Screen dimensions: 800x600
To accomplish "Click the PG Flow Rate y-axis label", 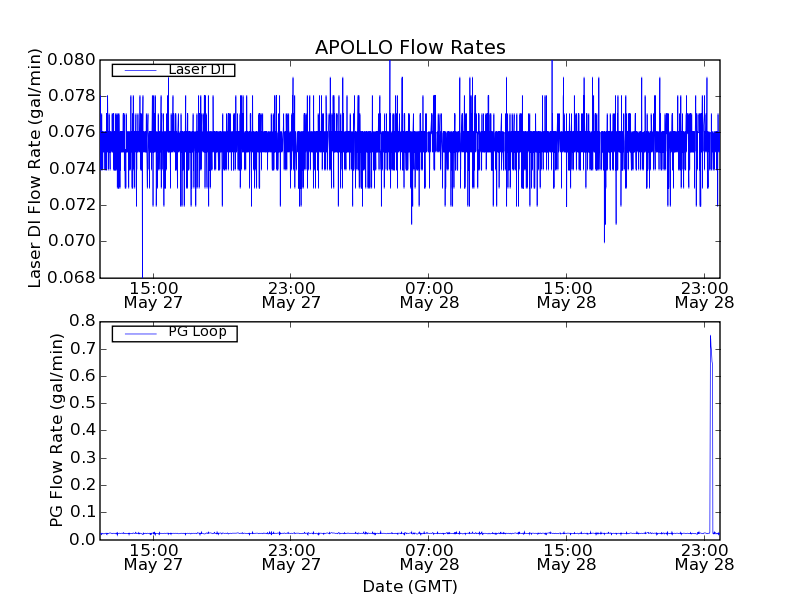I will point(57,430).
